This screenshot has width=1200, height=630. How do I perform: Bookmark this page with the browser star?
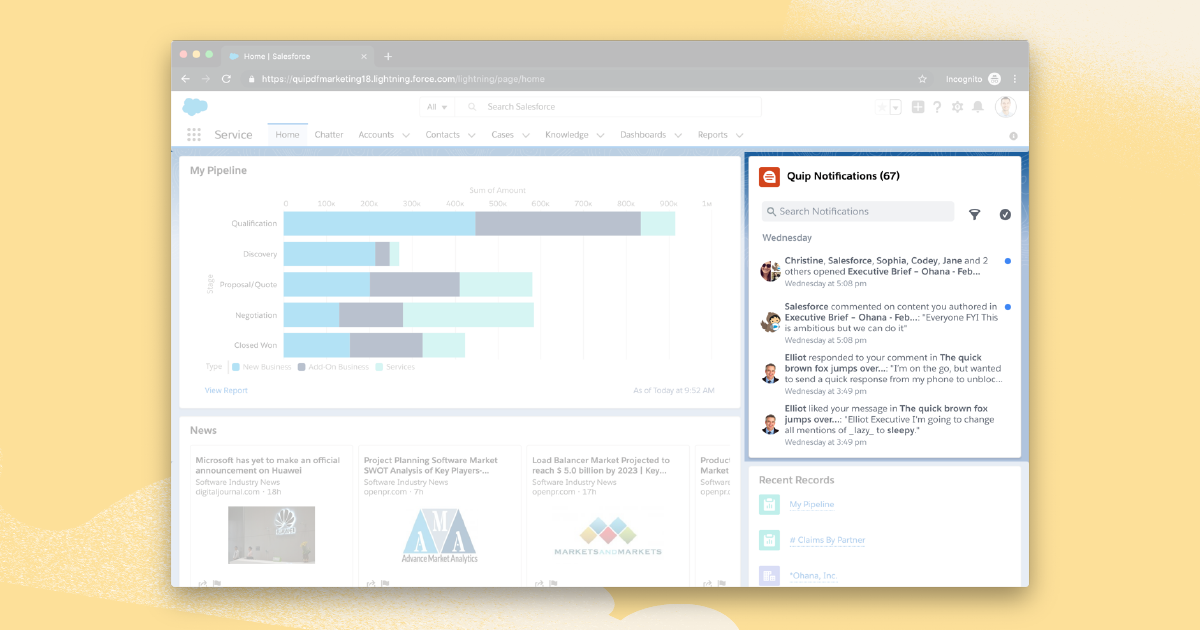[x=922, y=79]
